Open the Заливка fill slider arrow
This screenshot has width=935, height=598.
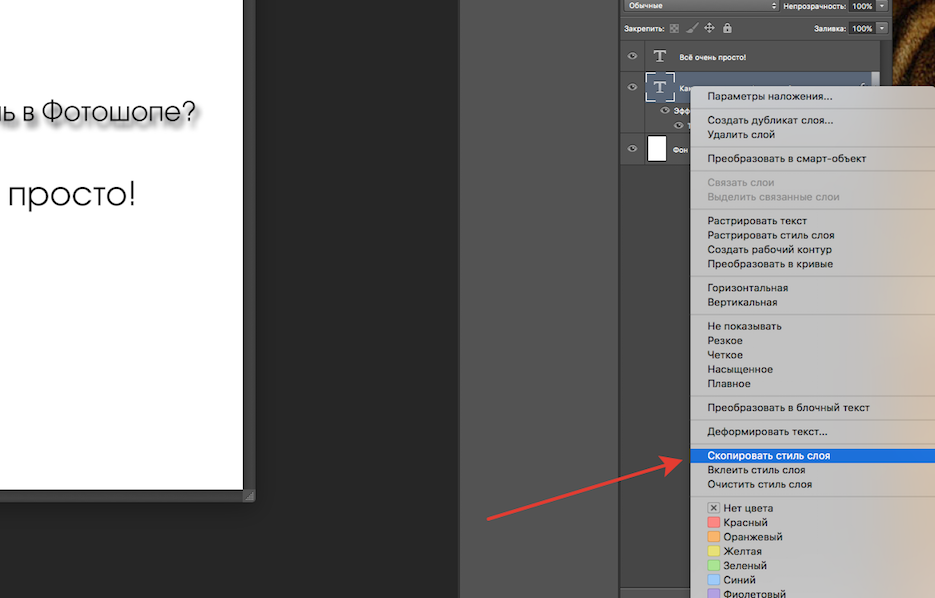pos(882,28)
